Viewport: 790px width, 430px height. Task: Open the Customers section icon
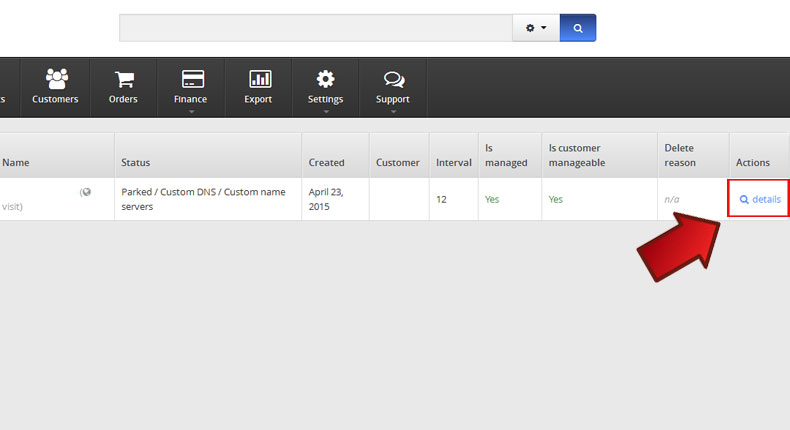point(55,79)
